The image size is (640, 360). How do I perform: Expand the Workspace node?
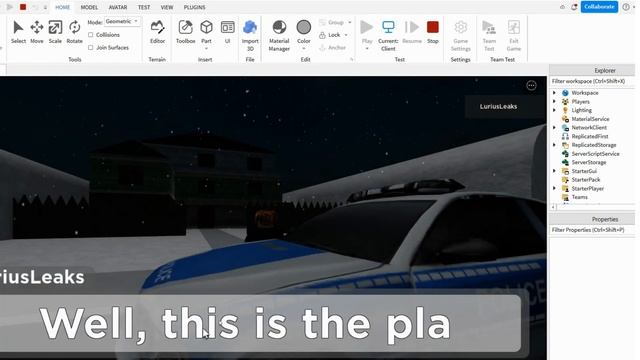[x=554, y=93]
